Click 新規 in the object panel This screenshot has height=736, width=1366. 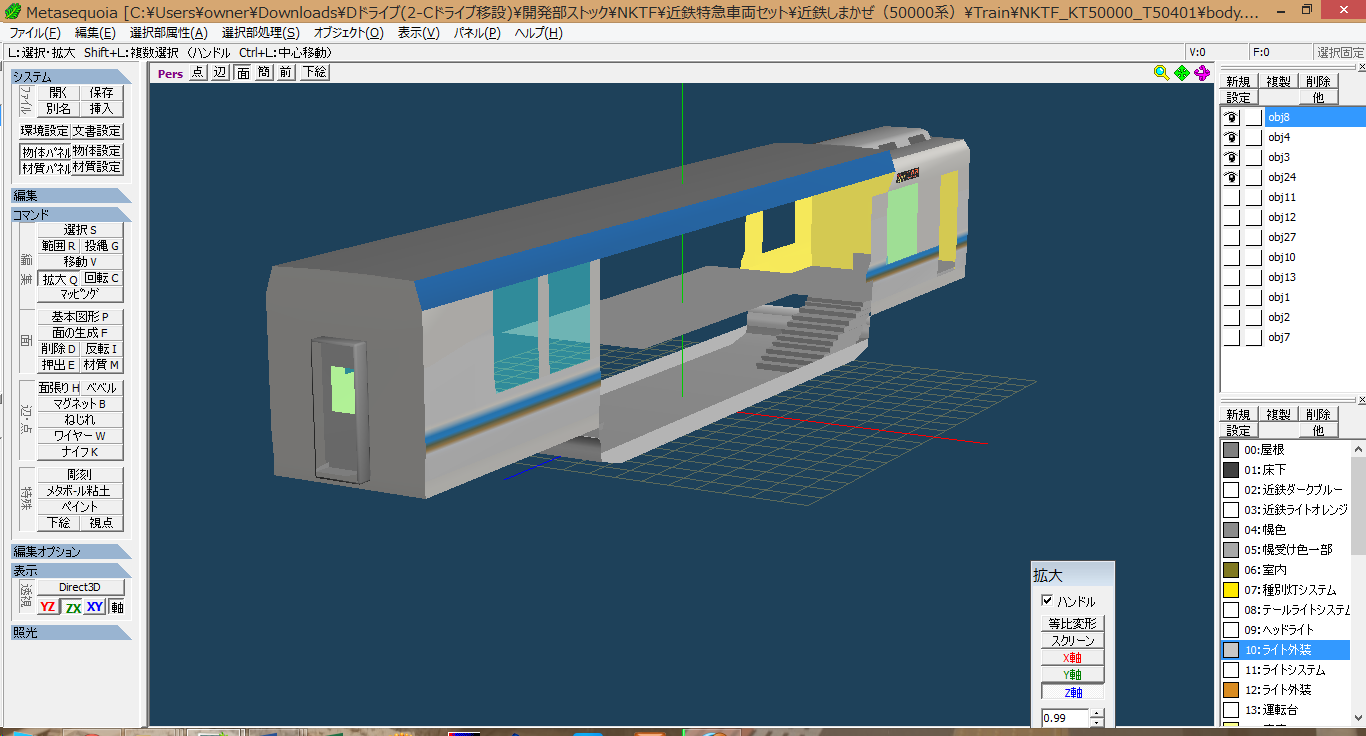1238,82
